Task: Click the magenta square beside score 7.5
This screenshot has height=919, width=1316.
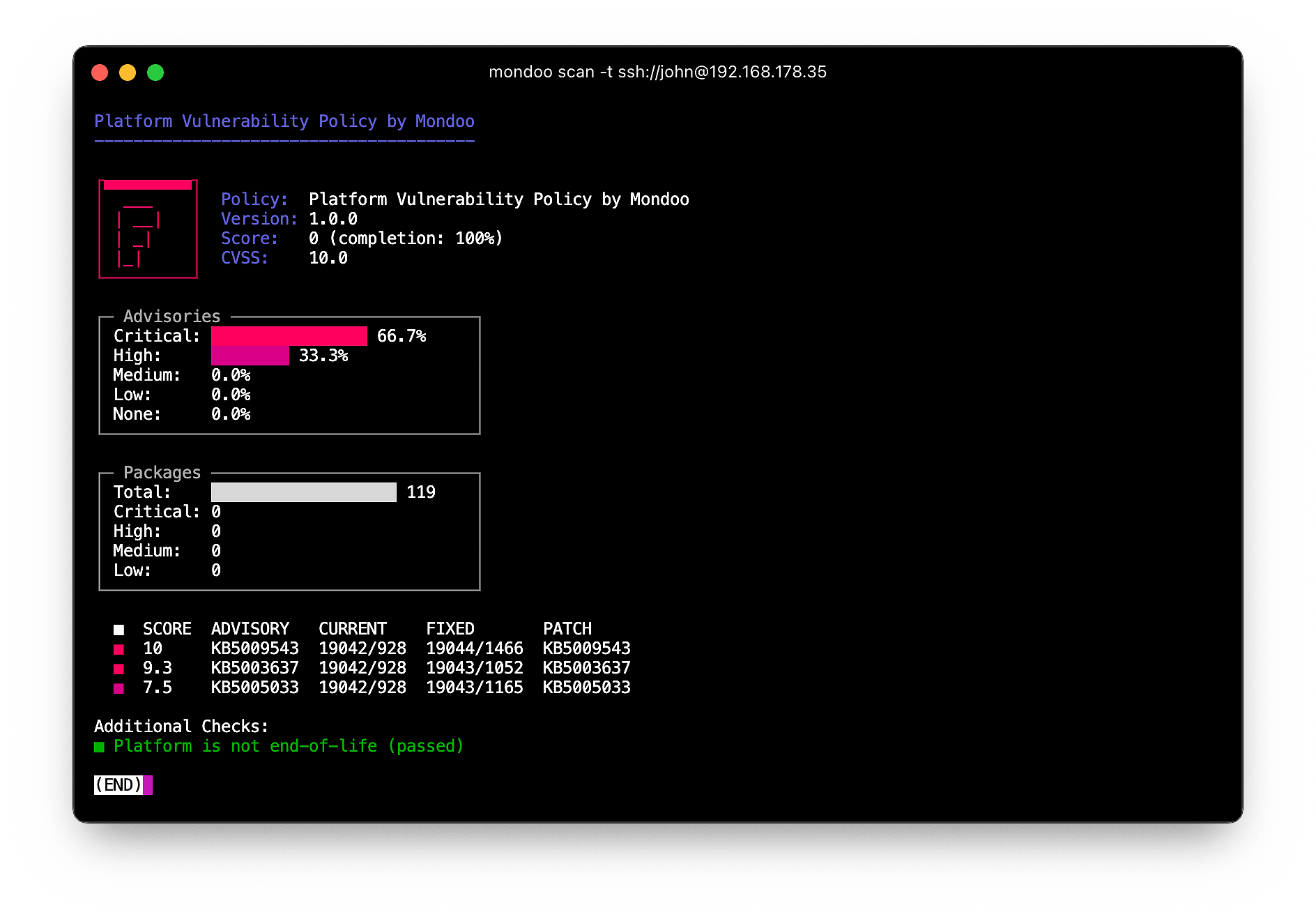Action: (x=119, y=688)
